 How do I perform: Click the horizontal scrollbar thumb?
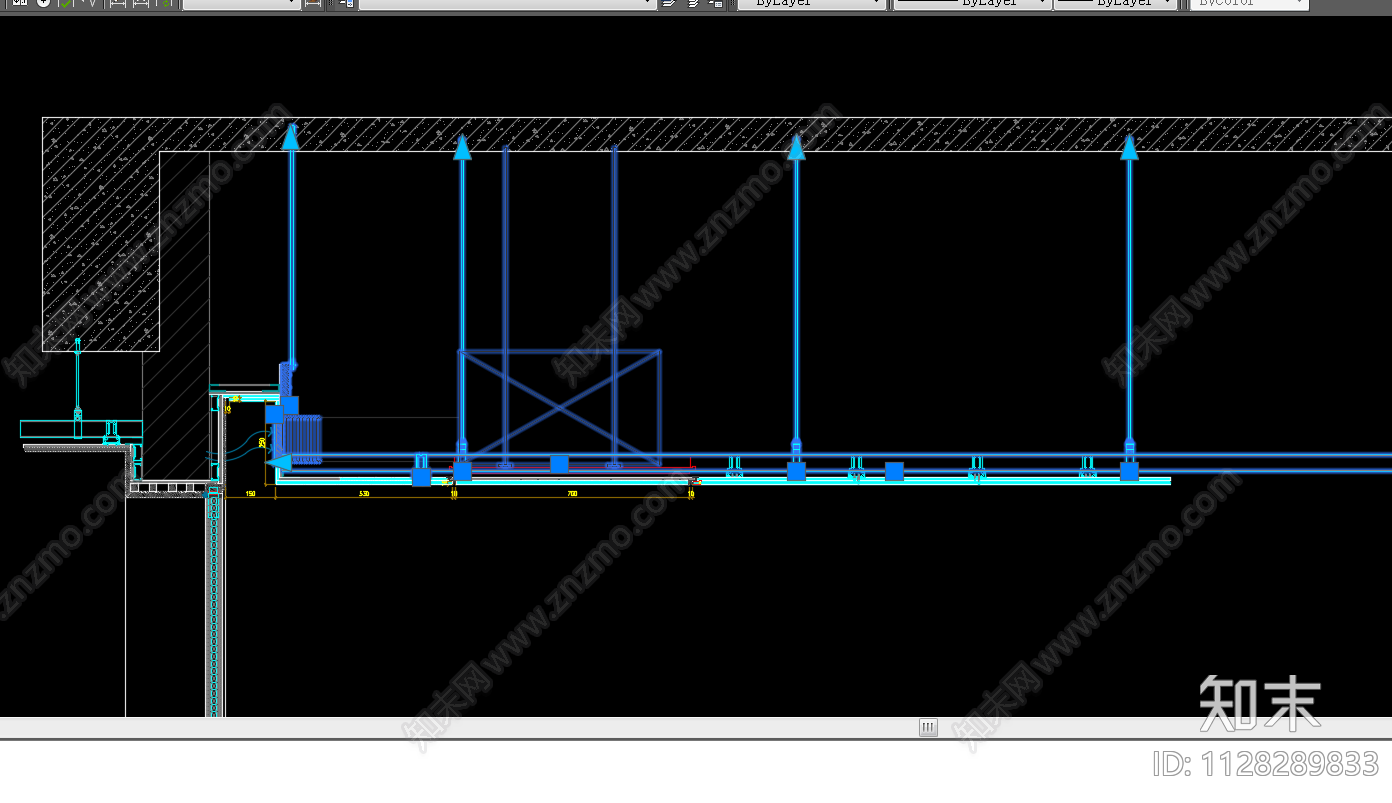coord(928,728)
